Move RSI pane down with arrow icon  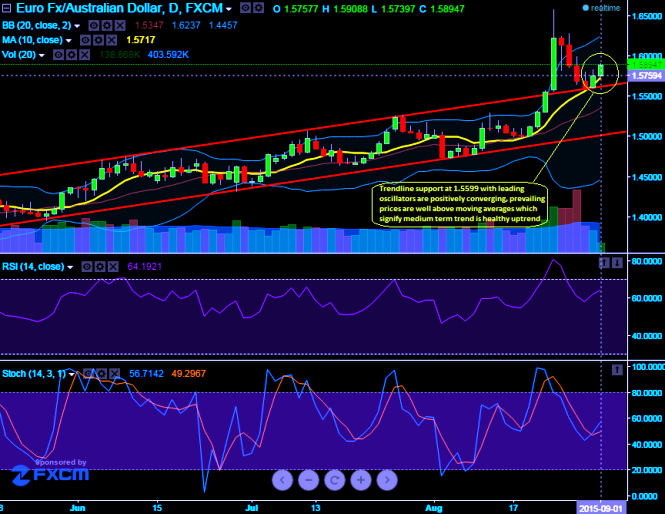point(618,263)
